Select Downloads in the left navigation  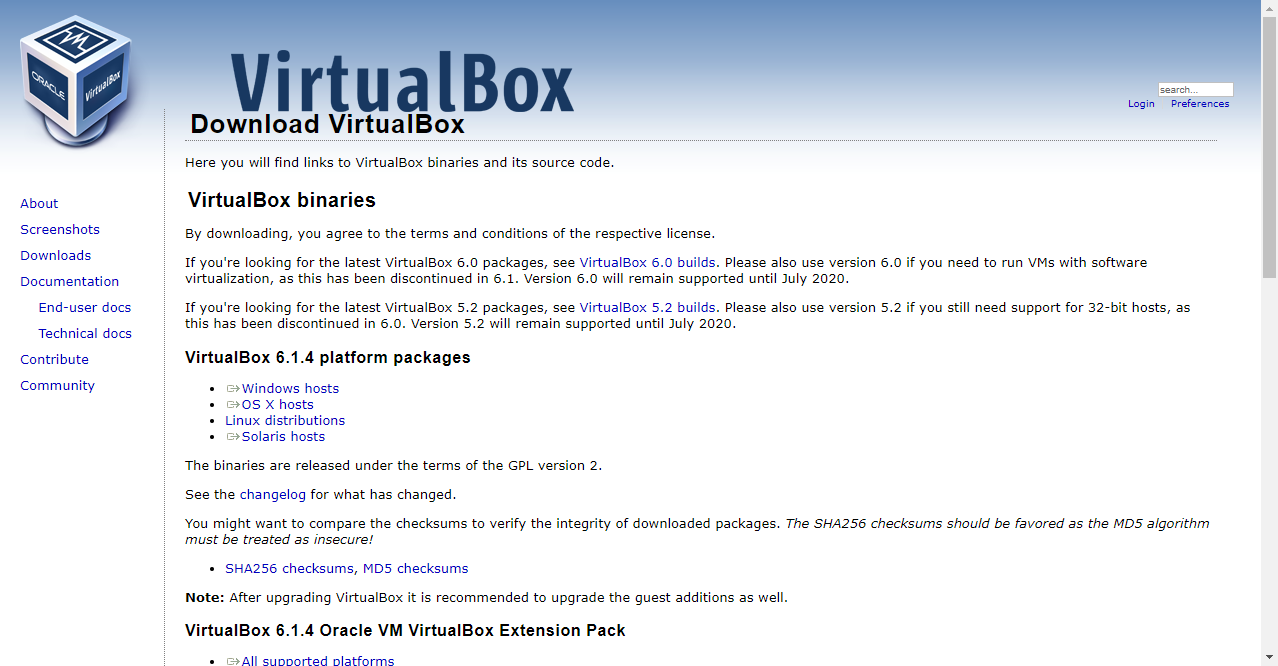(56, 255)
